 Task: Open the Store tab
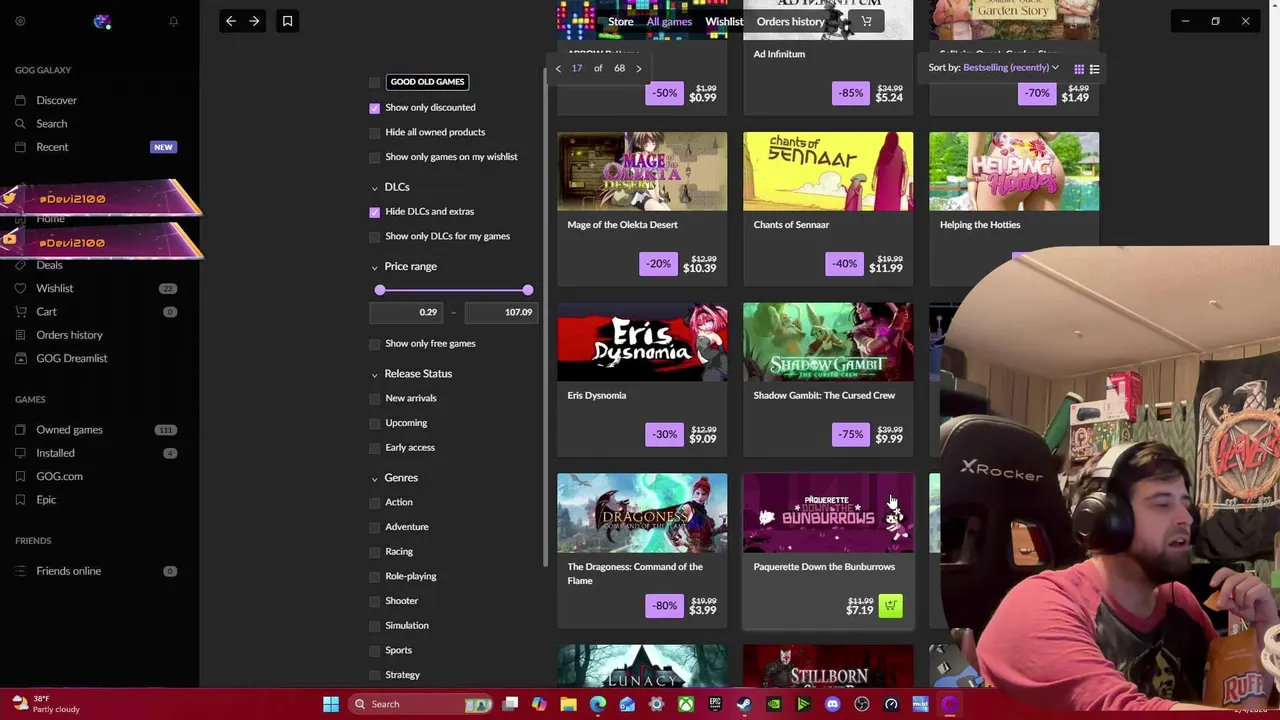[x=620, y=22]
